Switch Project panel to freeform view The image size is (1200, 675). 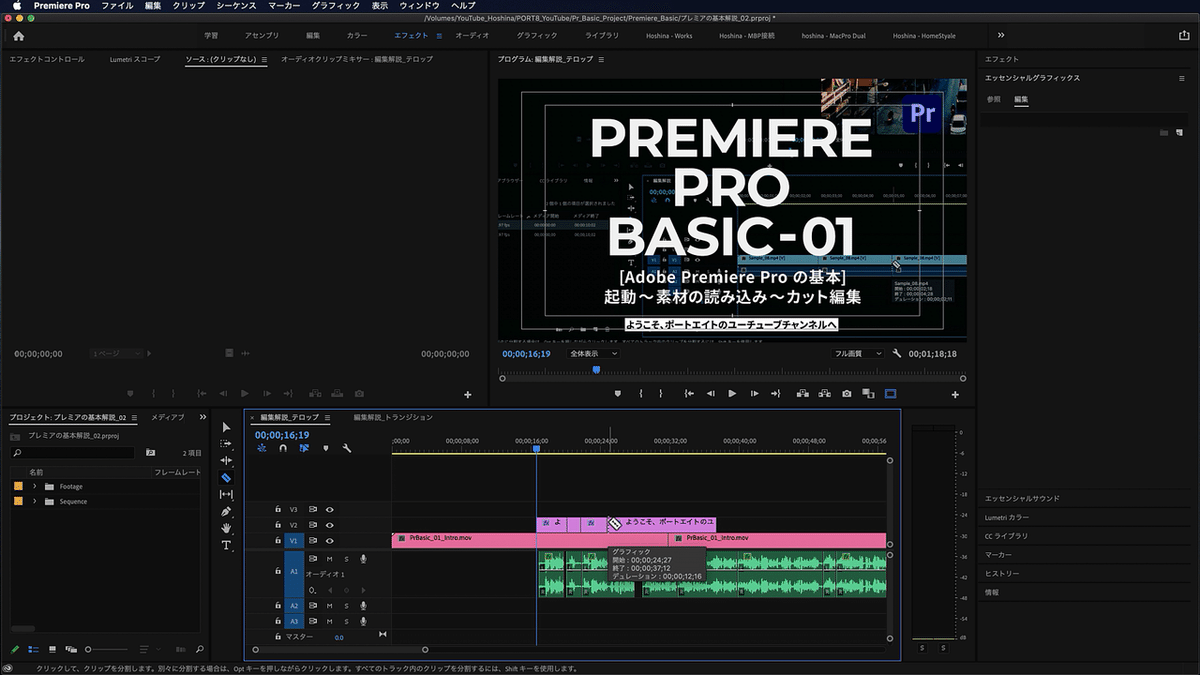[x=71, y=649]
